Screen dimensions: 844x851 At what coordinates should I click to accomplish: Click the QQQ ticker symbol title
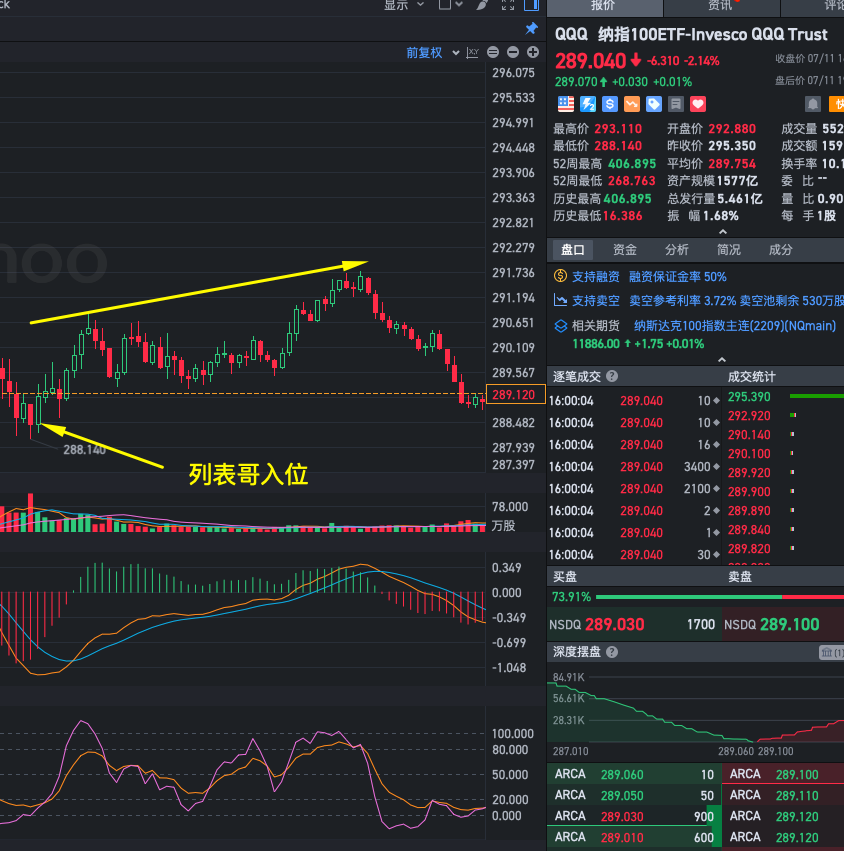pos(571,34)
